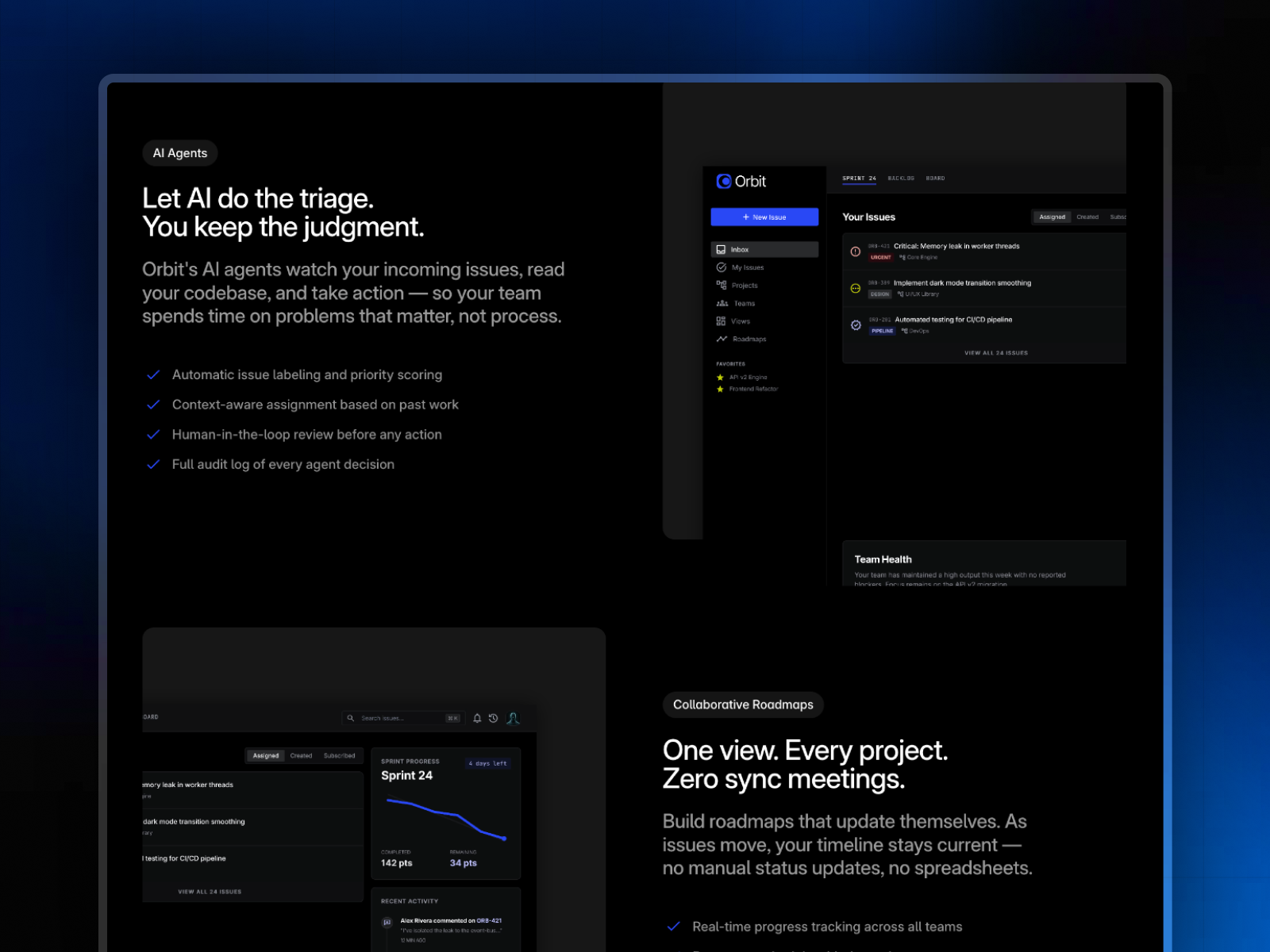This screenshot has height=952, width=1270.
Task: Click the Roadmaps trend-line icon
Action: pyautogui.click(x=722, y=339)
